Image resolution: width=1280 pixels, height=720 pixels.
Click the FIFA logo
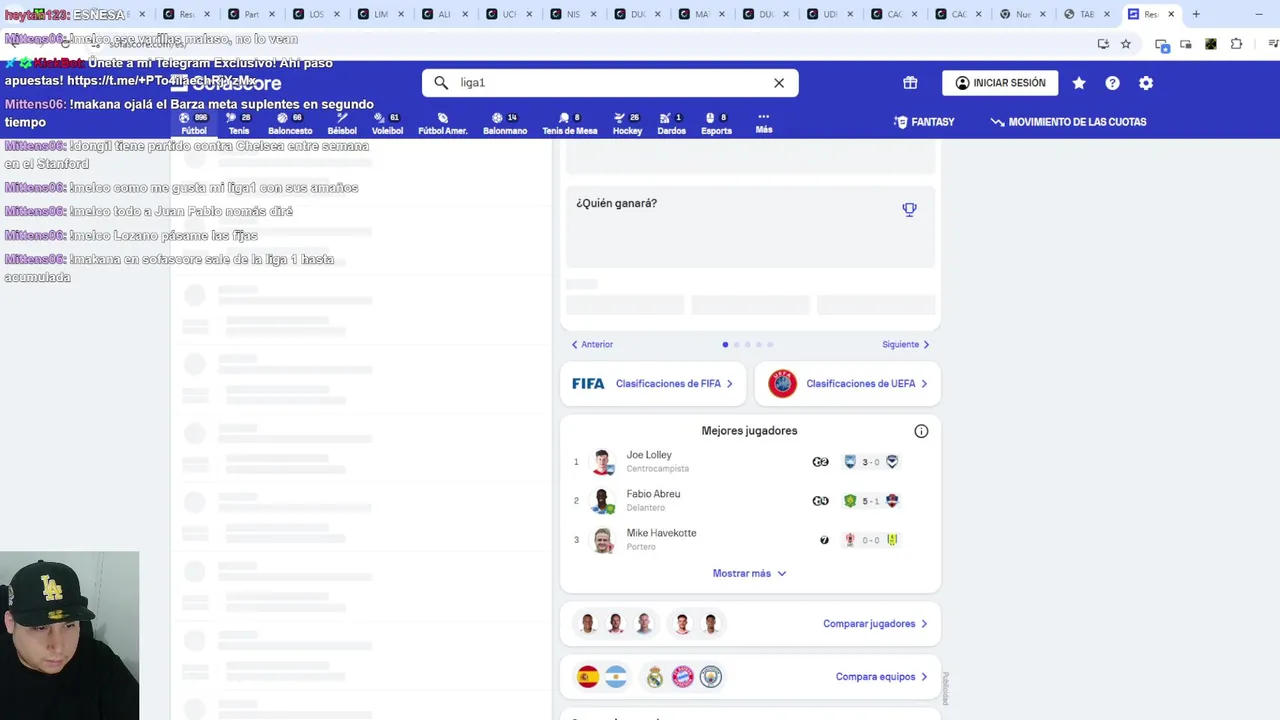click(588, 384)
